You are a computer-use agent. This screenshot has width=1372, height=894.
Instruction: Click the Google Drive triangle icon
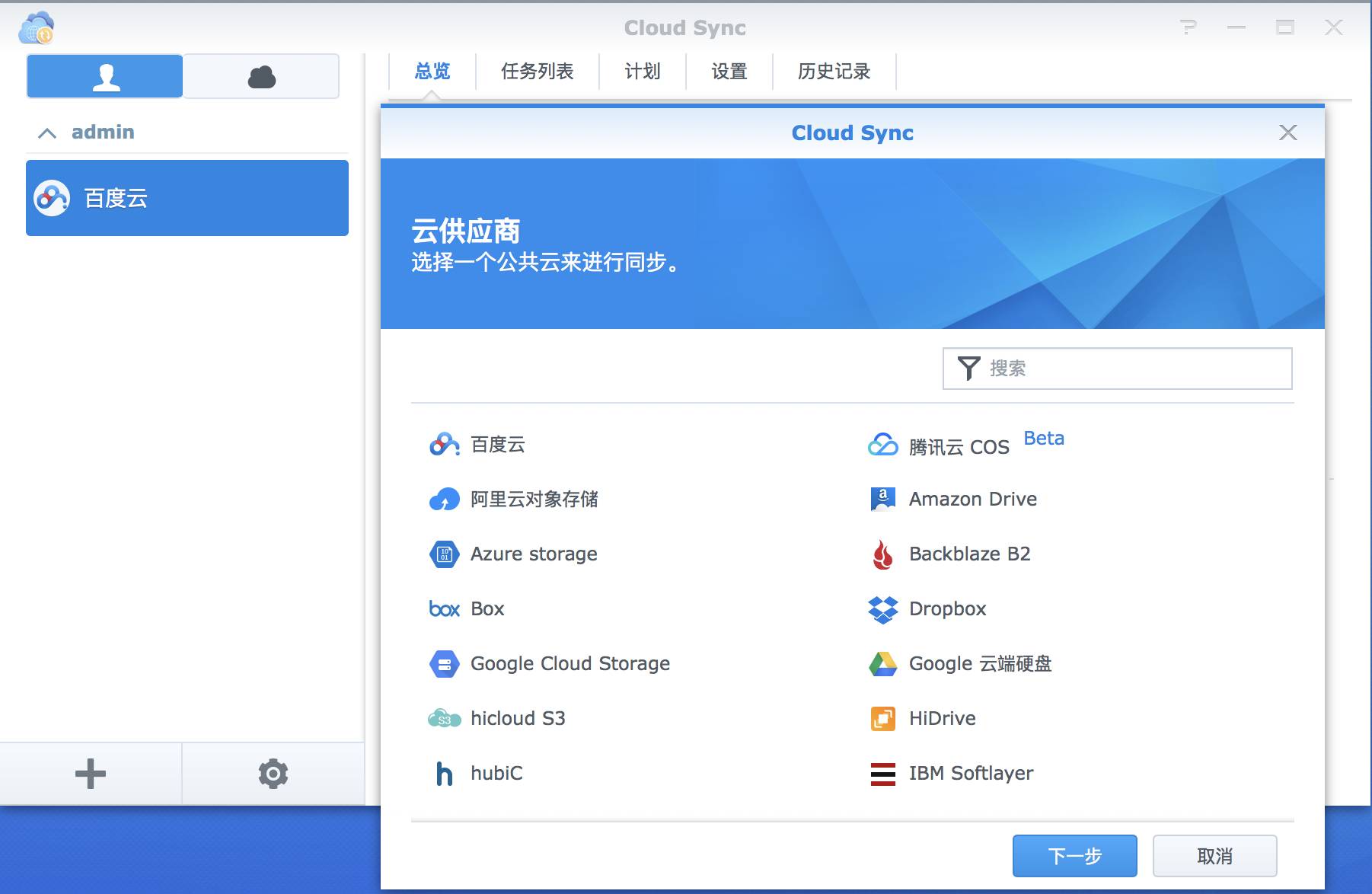click(x=883, y=663)
